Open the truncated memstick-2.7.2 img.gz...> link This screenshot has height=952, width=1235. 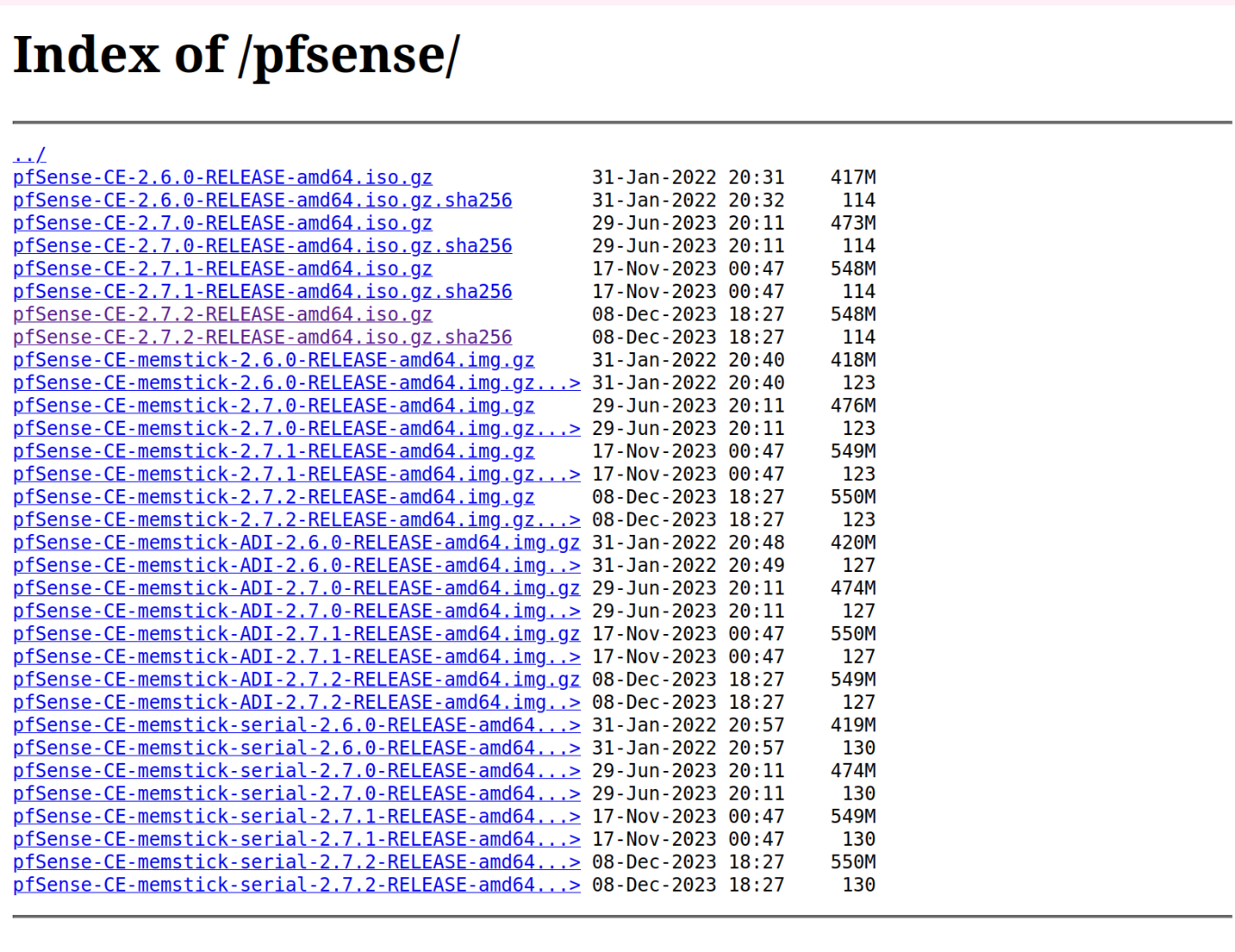pos(297,520)
